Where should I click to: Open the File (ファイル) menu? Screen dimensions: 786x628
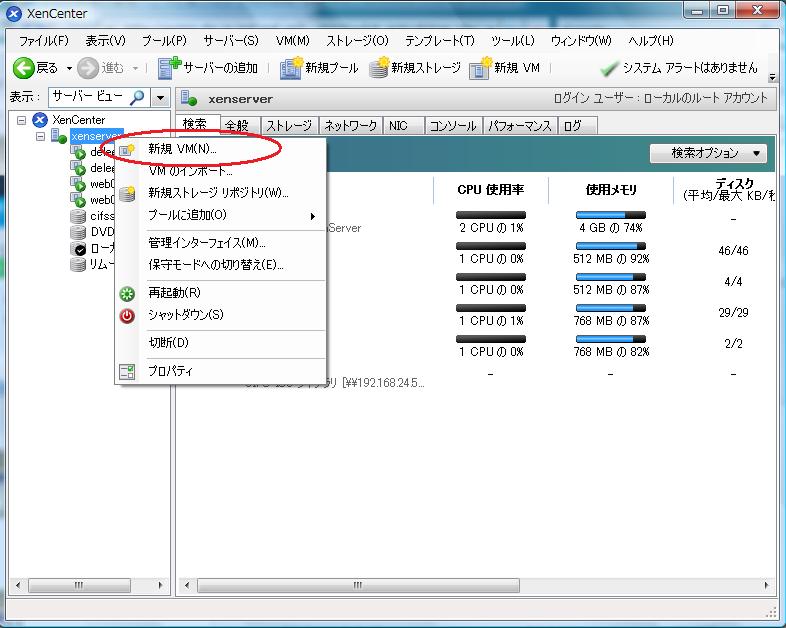[44, 41]
